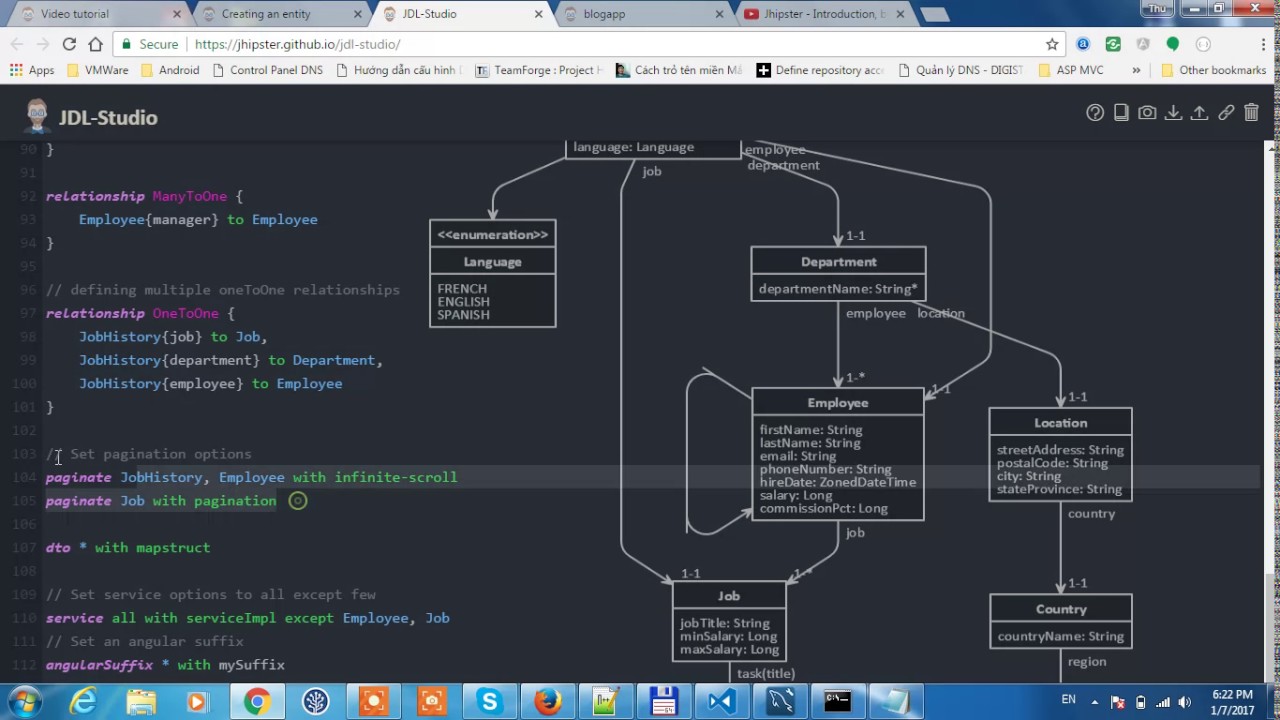Select the Department entity box in diagram
Viewport: 1280px width, 720px height.
pyautogui.click(x=838, y=274)
